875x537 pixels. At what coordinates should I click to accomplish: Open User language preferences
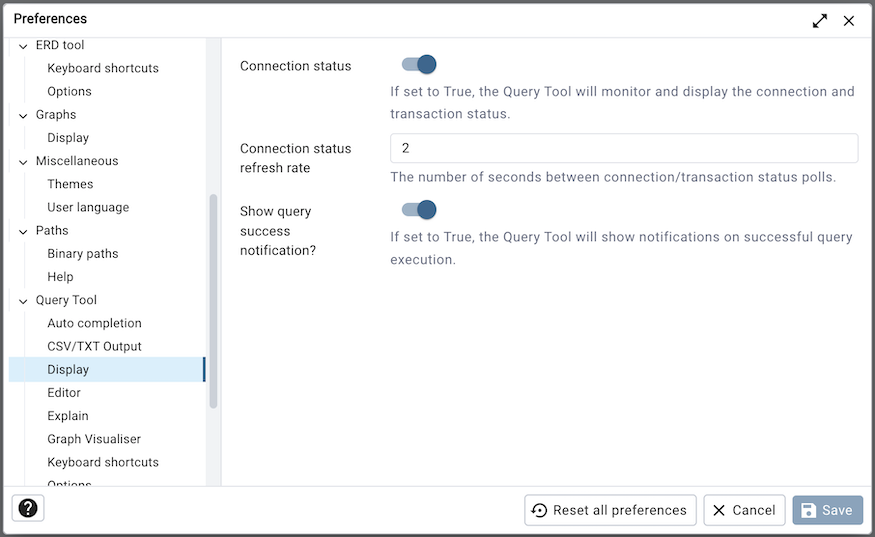click(x=88, y=207)
